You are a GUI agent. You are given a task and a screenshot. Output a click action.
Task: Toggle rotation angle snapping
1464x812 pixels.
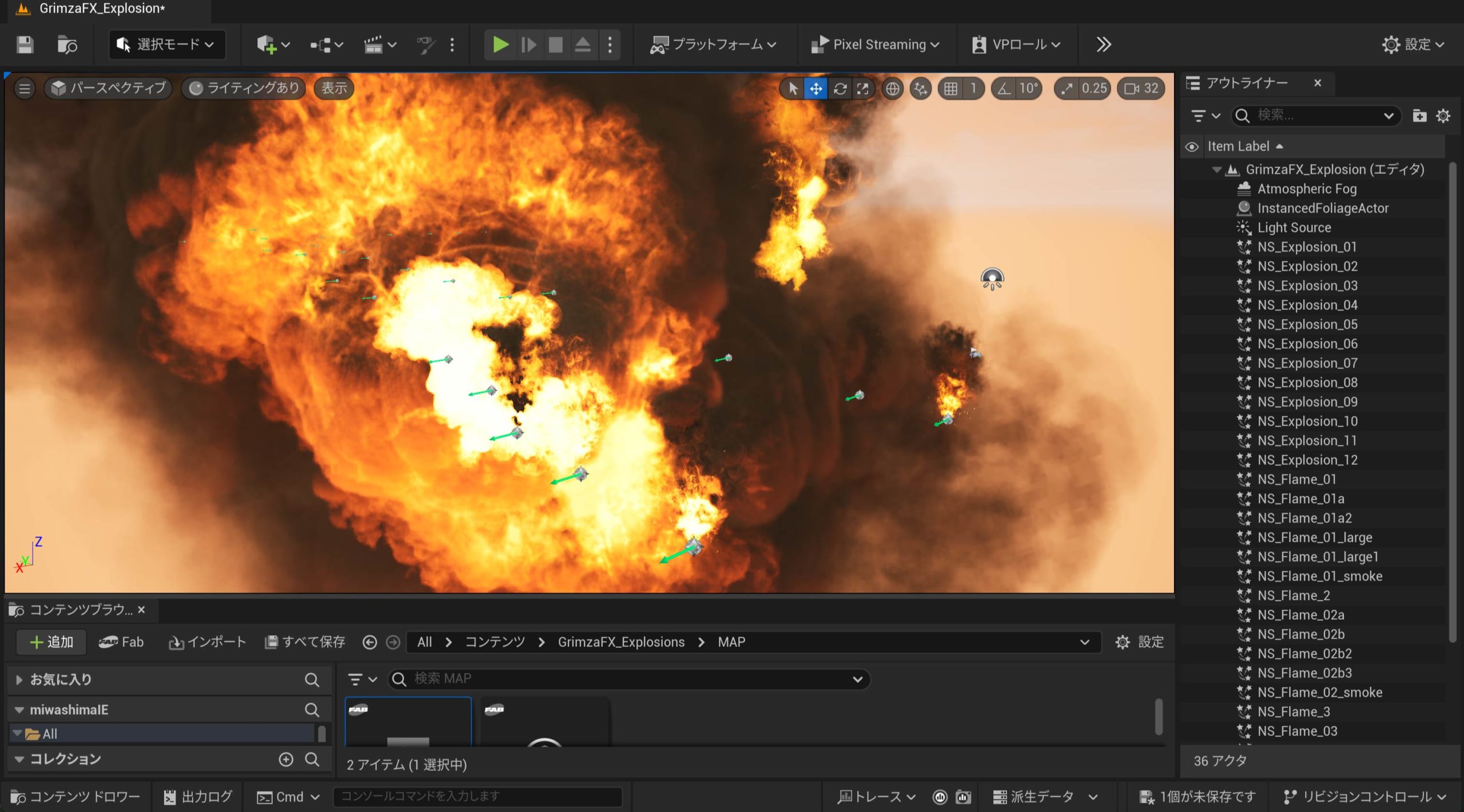[x=1005, y=89]
